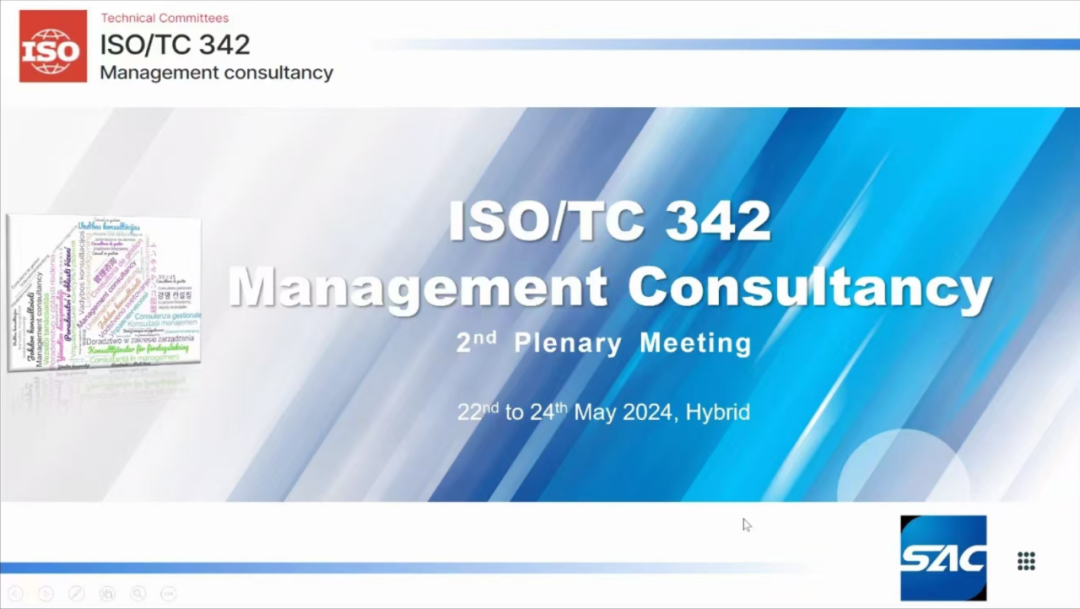Click the red ISO logo
This screenshot has width=1080, height=609.
[x=53, y=46]
